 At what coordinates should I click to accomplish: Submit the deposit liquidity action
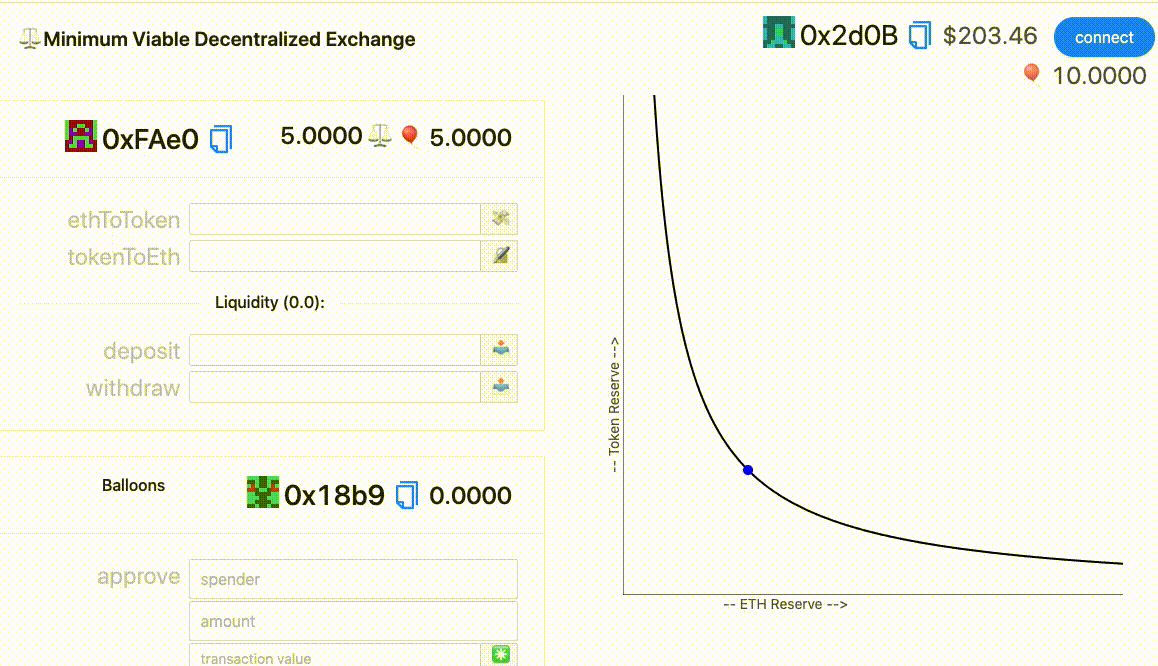[500, 350]
